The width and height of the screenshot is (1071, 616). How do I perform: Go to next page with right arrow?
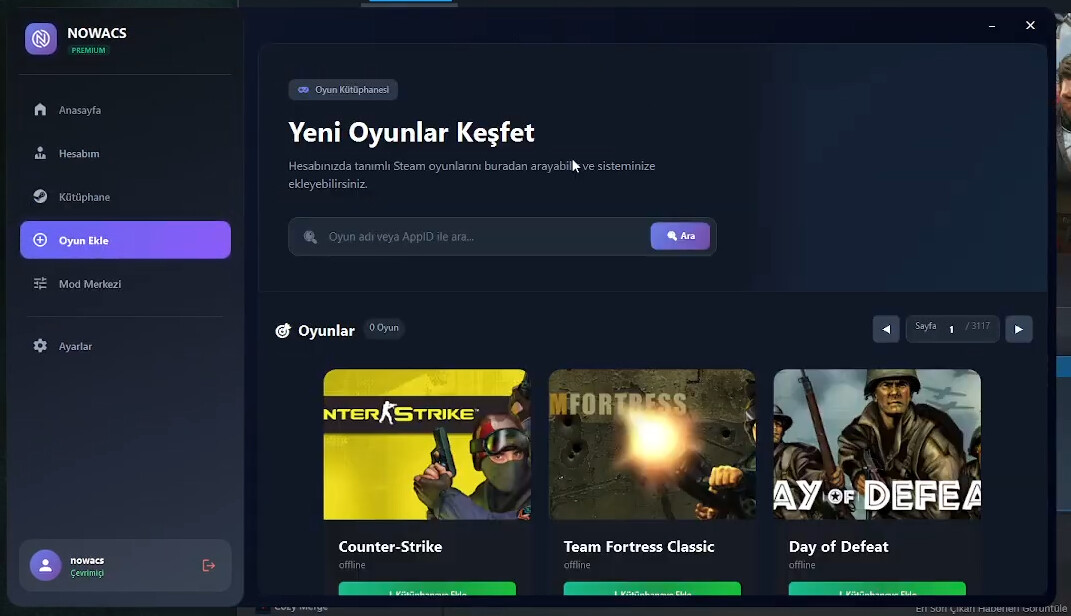[1018, 329]
